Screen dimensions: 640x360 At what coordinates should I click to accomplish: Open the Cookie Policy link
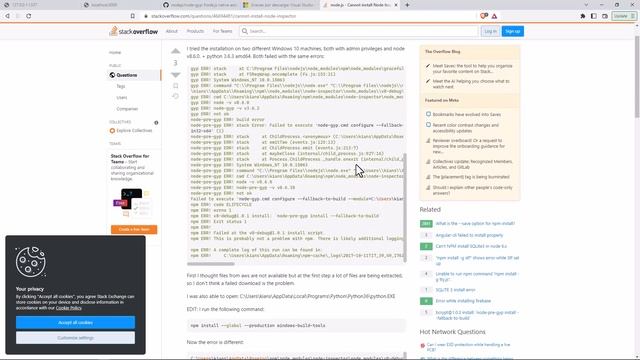[69, 308]
